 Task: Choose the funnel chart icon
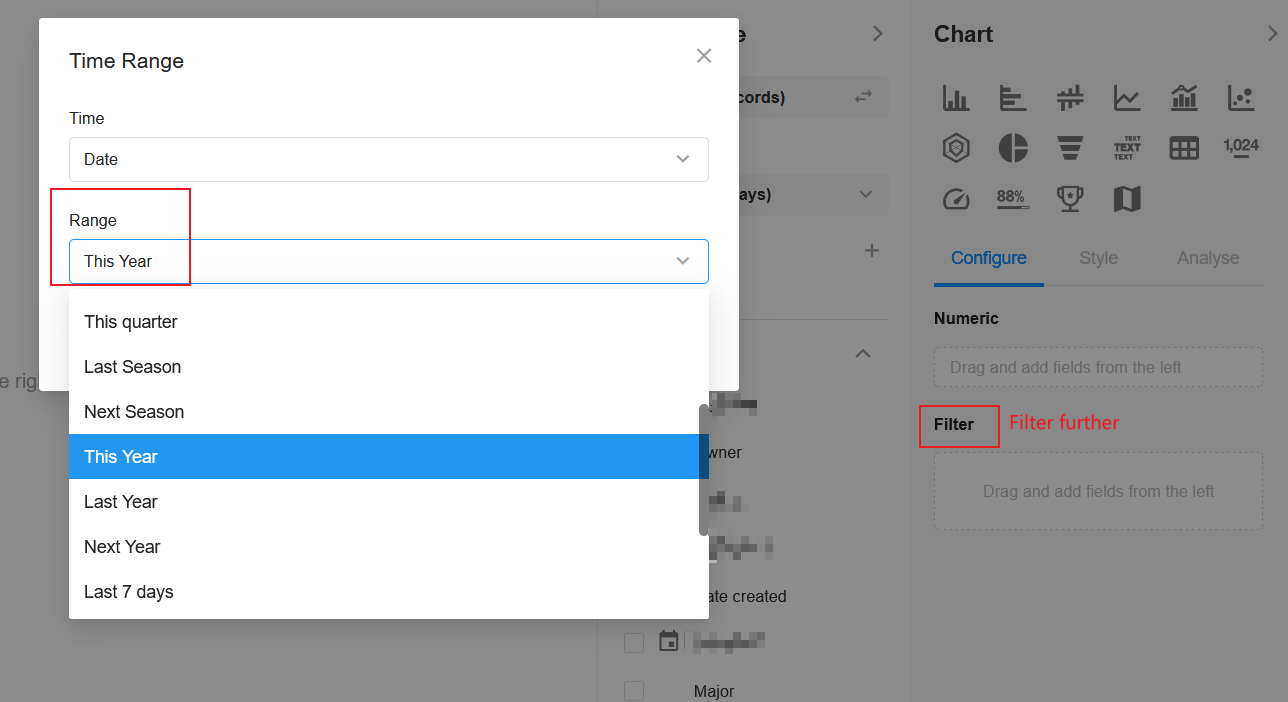click(x=1070, y=148)
